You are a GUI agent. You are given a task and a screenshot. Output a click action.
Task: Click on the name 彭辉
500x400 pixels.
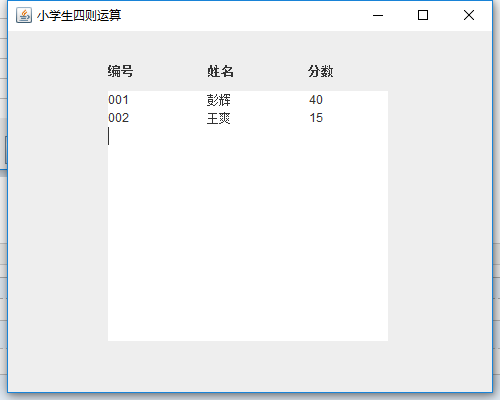click(x=219, y=100)
